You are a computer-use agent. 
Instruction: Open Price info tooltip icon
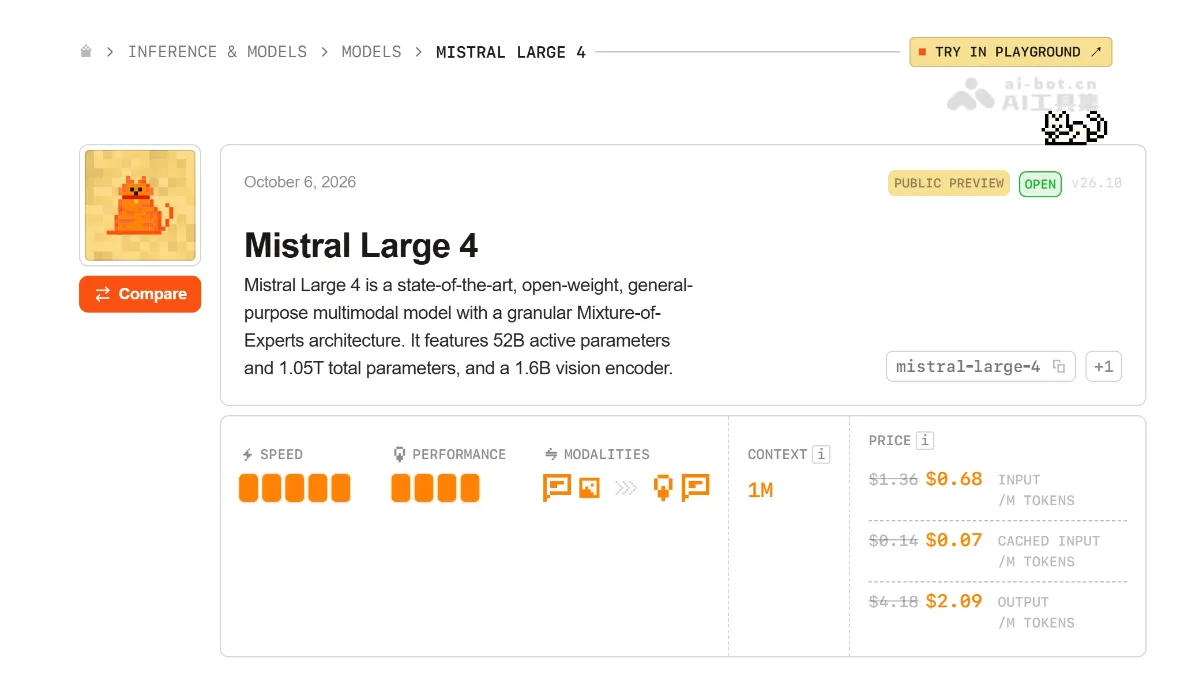[x=925, y=440]
